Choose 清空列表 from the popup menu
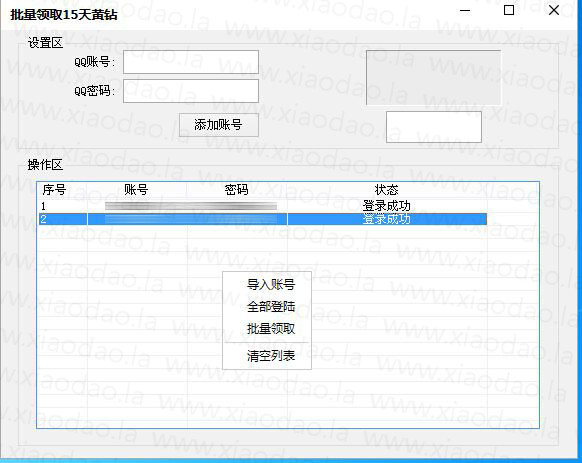Screen dimensions: 582x463 tap(271, 356)
